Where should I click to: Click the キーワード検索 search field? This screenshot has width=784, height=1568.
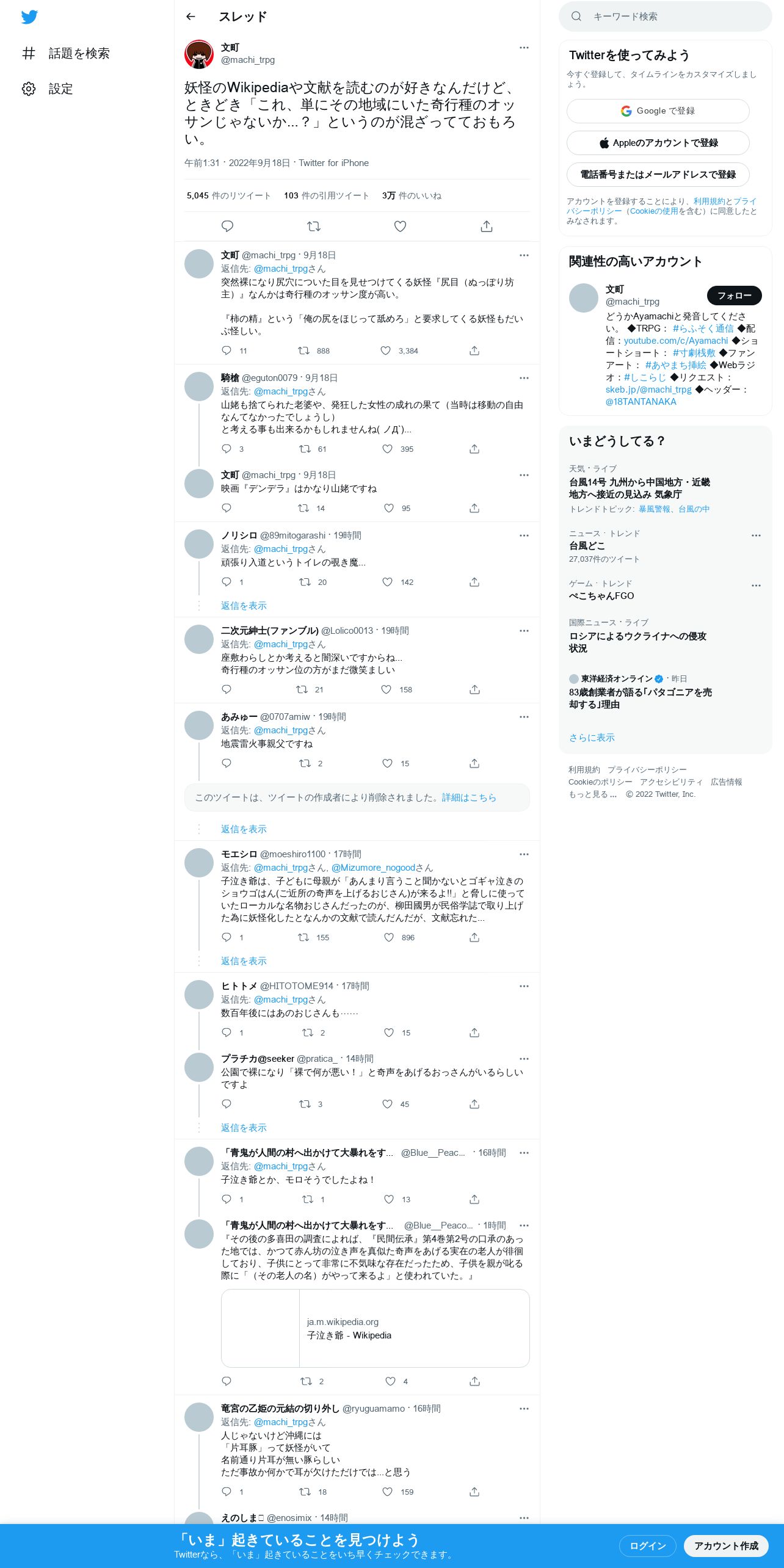(x=666, y=16)
